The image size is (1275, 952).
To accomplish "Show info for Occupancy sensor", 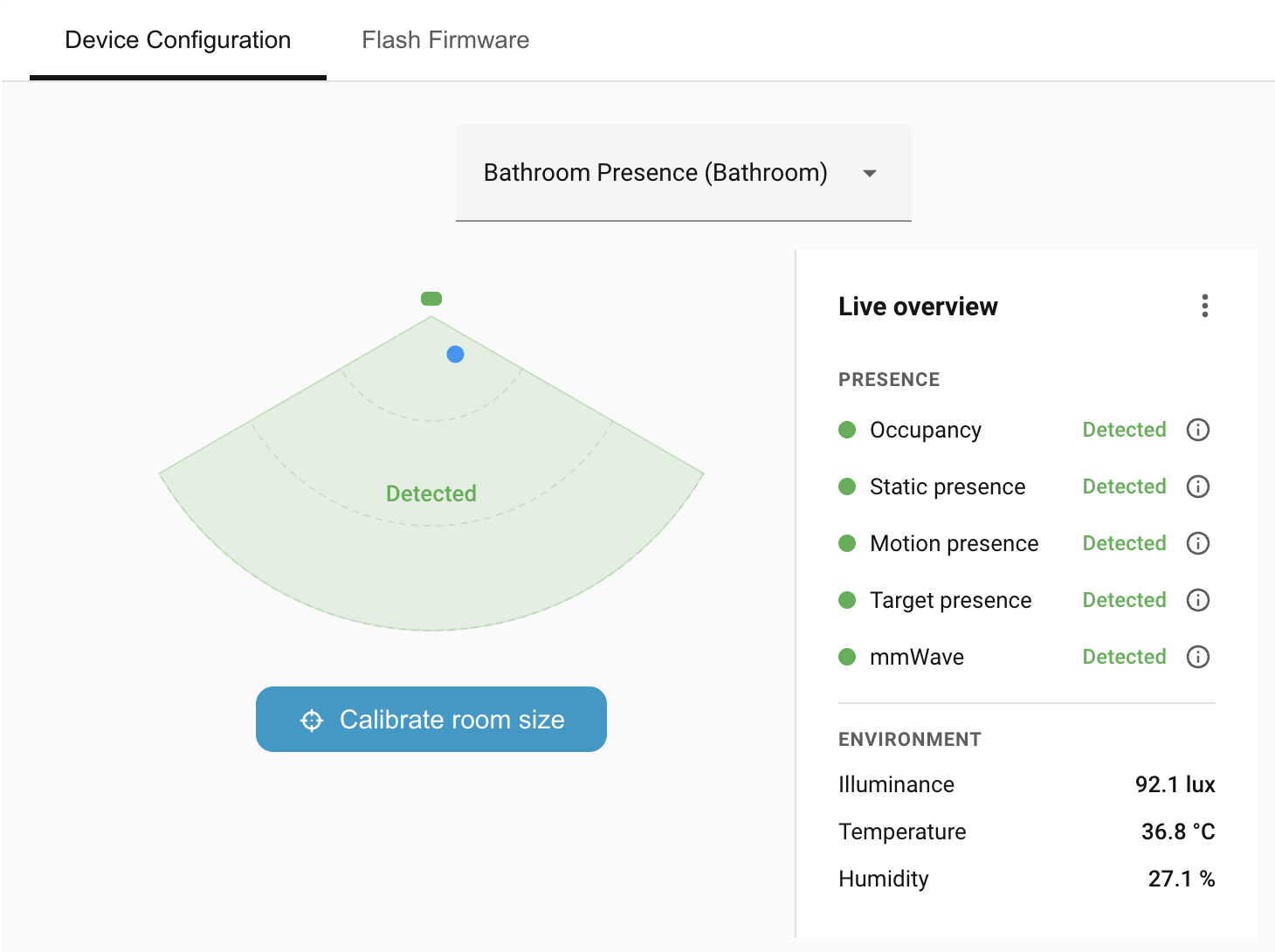I will click(x=1198, y=430).
